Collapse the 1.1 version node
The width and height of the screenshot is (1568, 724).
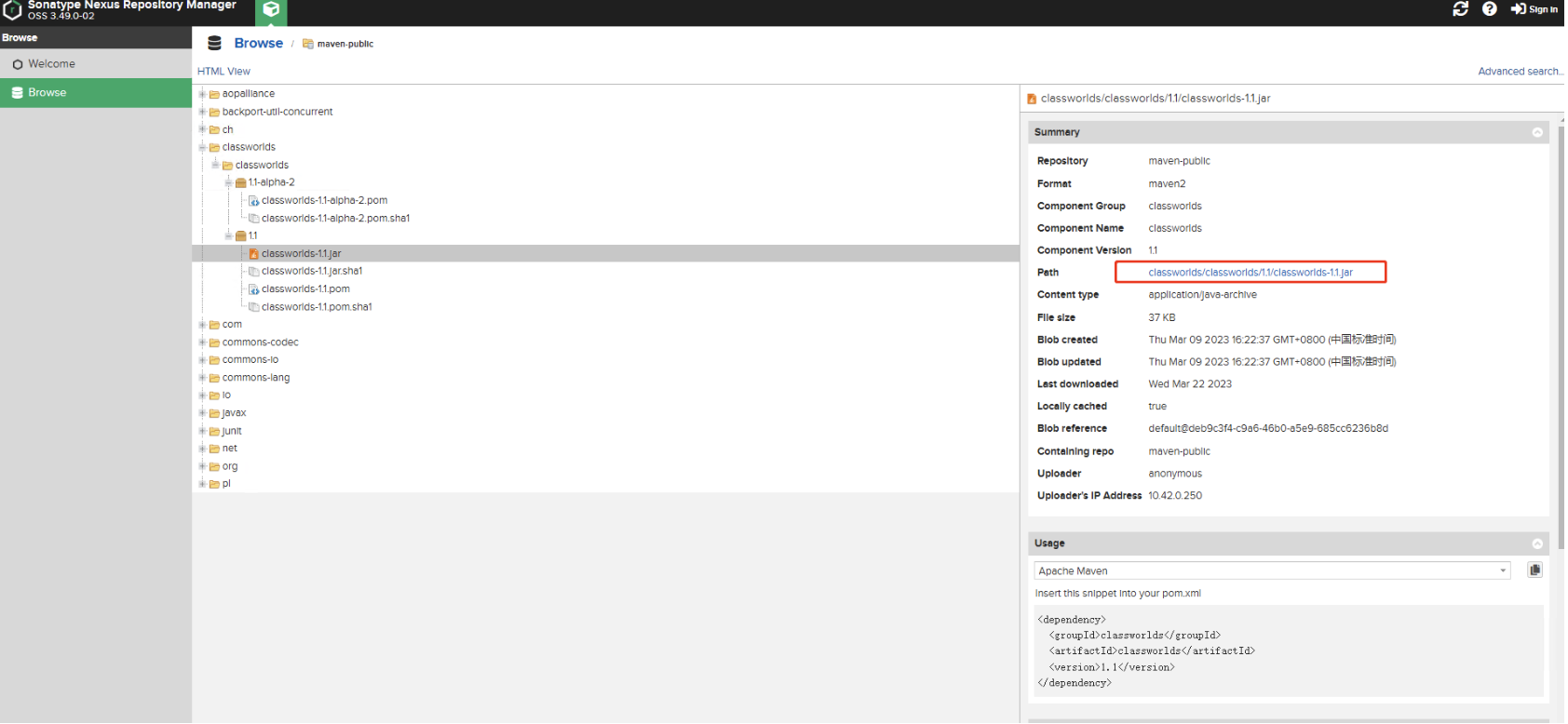coord(228,235)
